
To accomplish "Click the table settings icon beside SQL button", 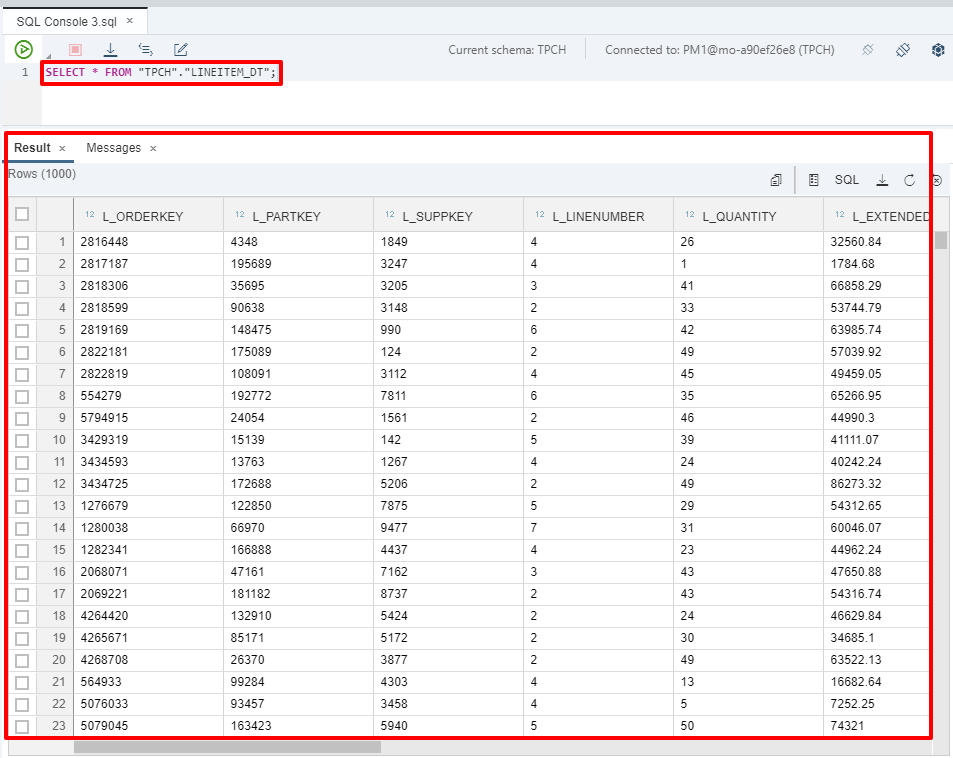I will tap(814, 180).
